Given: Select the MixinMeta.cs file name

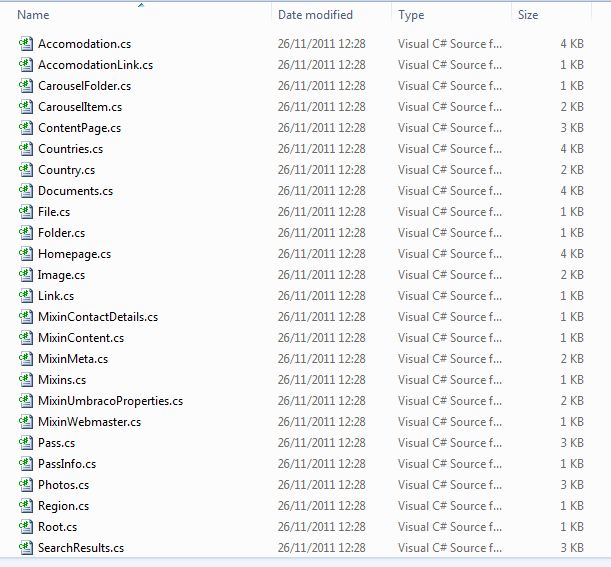Looking at the screenshot, I should pyautogui.click(x=73, y=359).
